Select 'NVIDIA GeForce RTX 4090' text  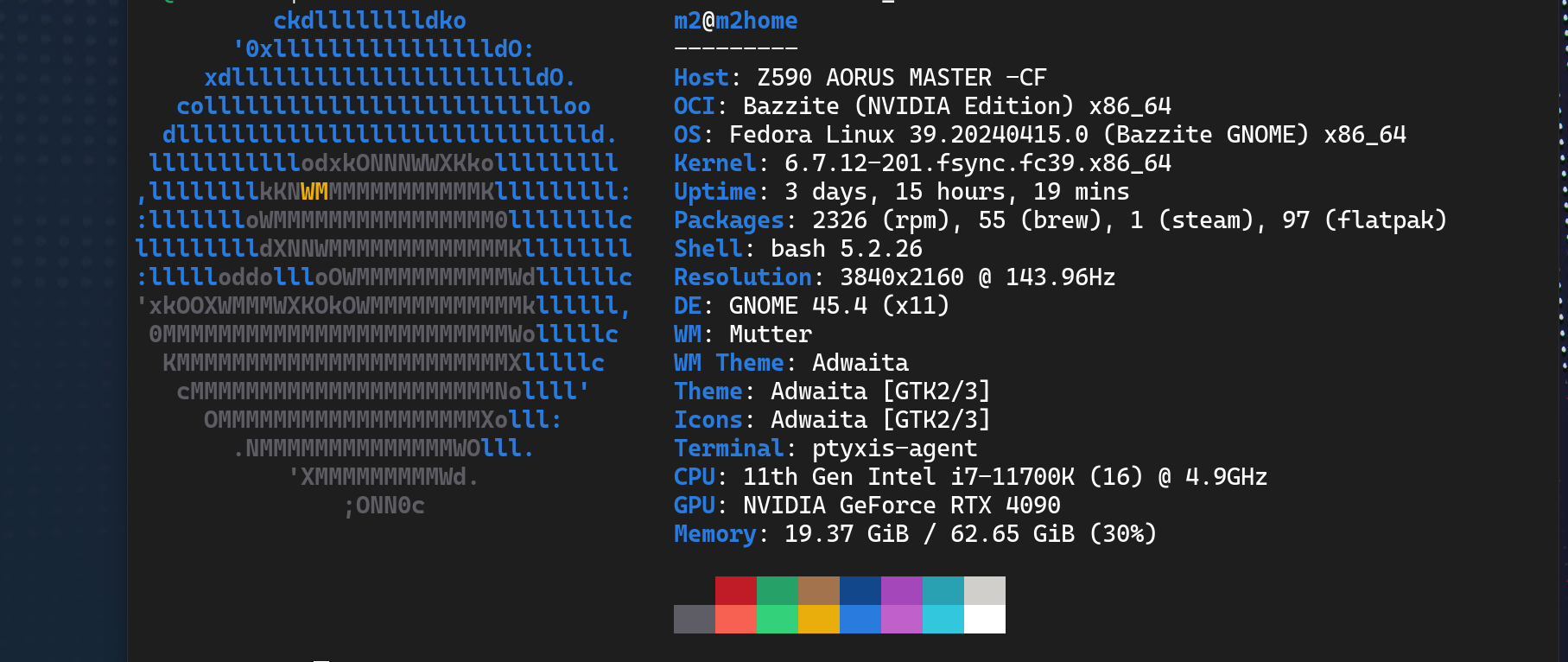point(902,506)
